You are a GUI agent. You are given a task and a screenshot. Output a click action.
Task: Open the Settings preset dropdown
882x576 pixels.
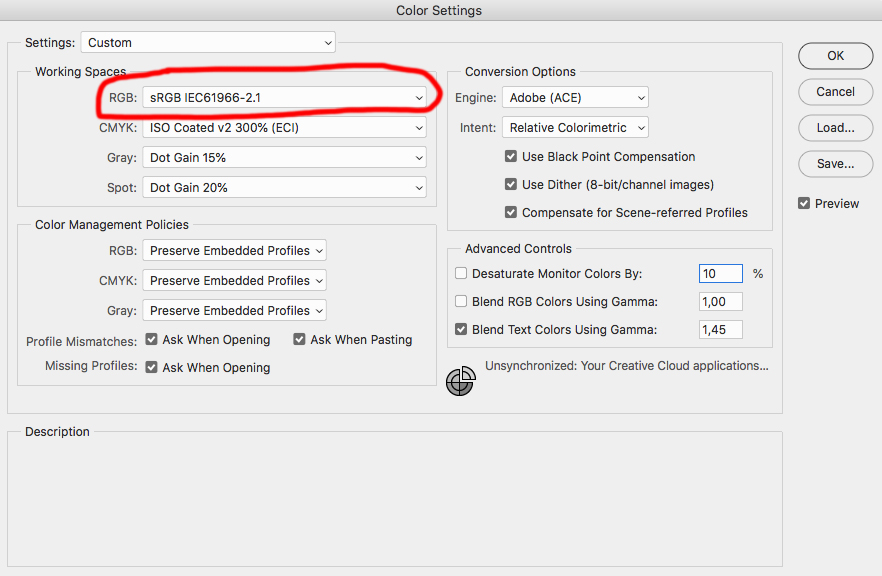pyautogui.click(x=208, y=43)
